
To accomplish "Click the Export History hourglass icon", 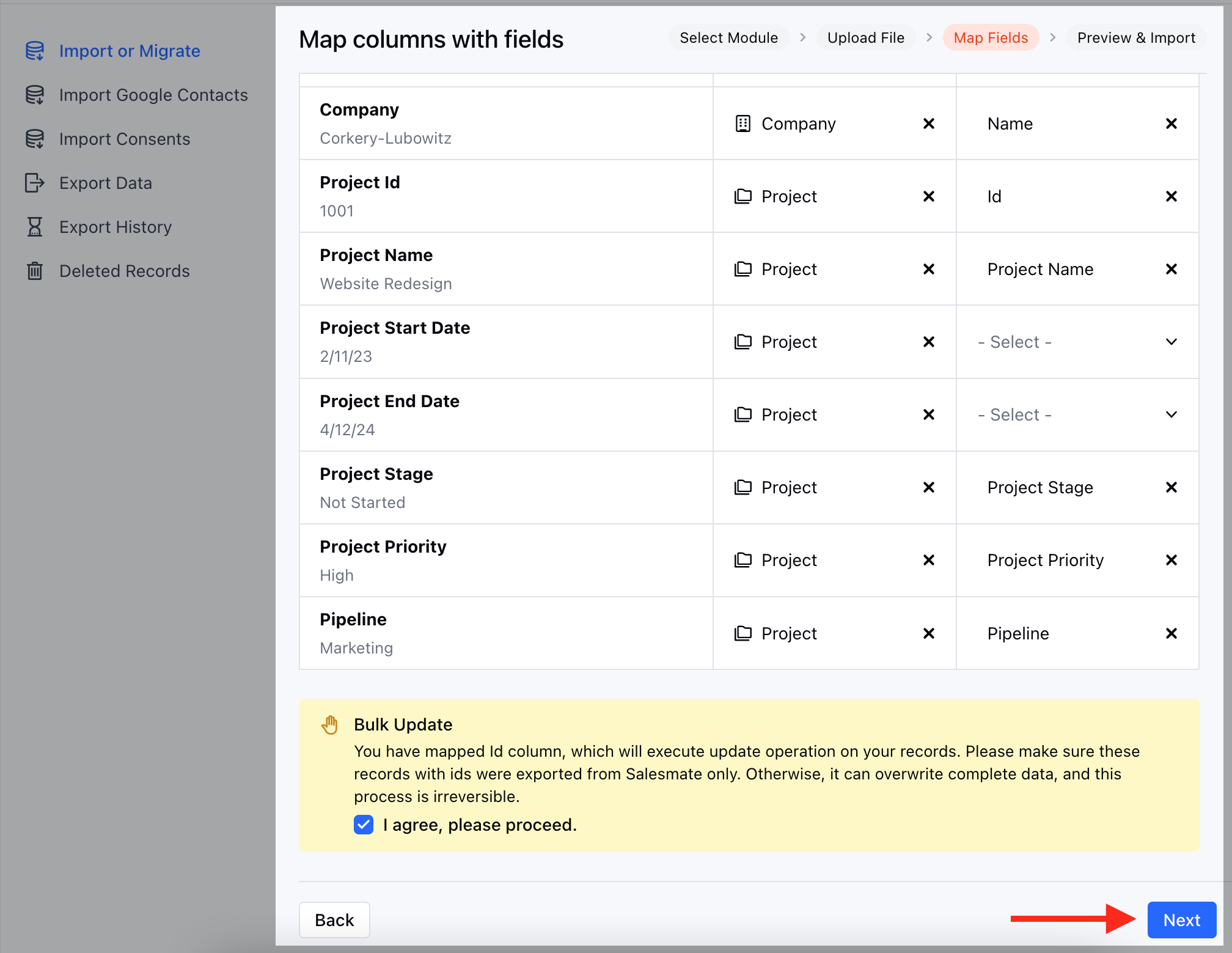I will [x=35, y=227].
